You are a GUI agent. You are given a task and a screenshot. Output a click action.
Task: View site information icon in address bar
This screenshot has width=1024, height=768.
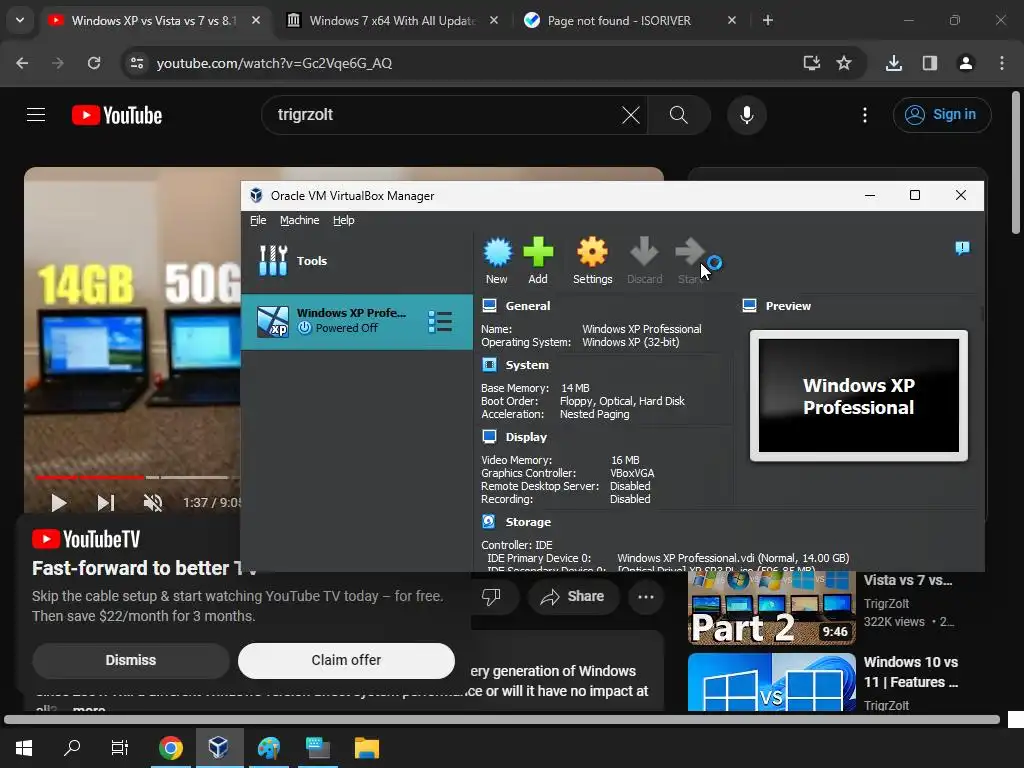[137, 63]
